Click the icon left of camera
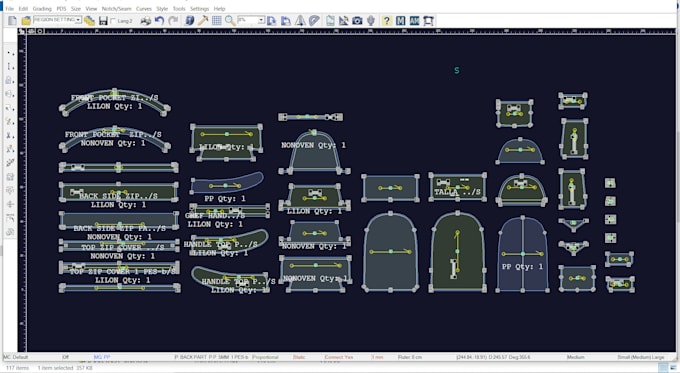The height and width of the screenshot is (373, 680). click(x=343, y=20)
